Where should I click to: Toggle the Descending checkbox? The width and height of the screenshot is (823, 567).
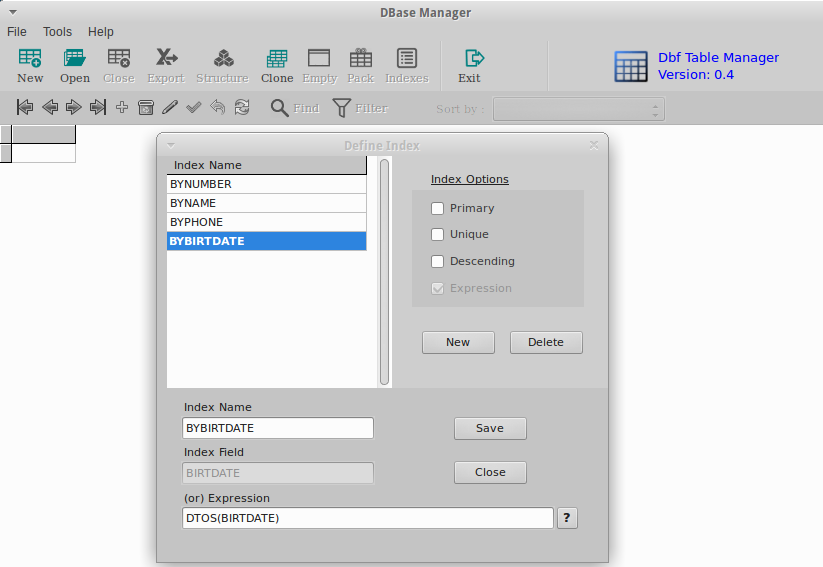tap(437, 261)
